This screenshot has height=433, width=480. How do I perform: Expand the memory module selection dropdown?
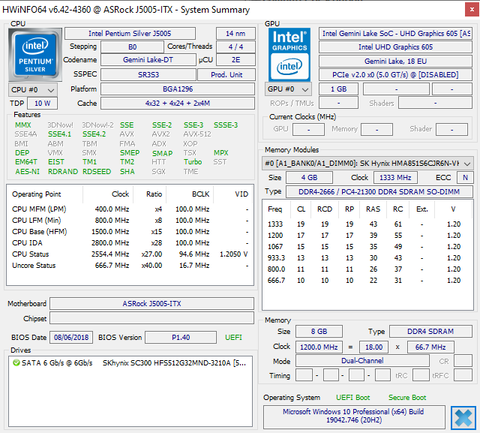[x=368, y=163]
